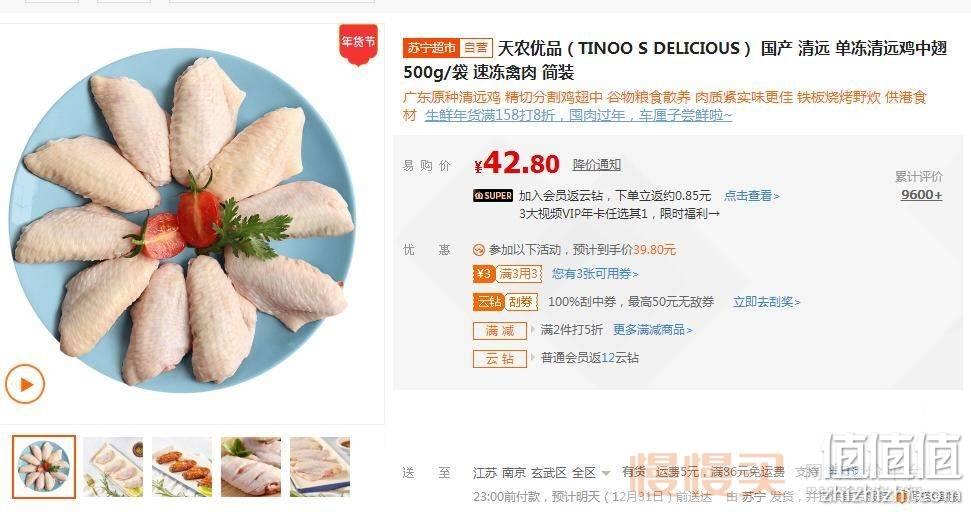Select fourth product thumbnail
Image resolution: width=971 pixels, height=512 pixels.
(251, 467)
